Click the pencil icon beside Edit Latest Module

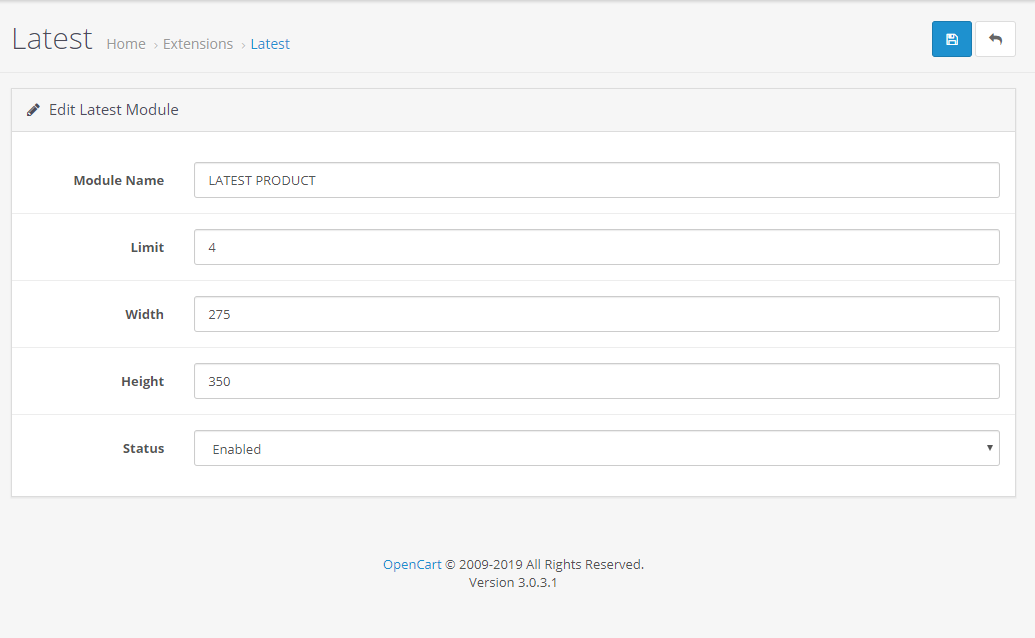pyautogui.click(x=33, y=110)
